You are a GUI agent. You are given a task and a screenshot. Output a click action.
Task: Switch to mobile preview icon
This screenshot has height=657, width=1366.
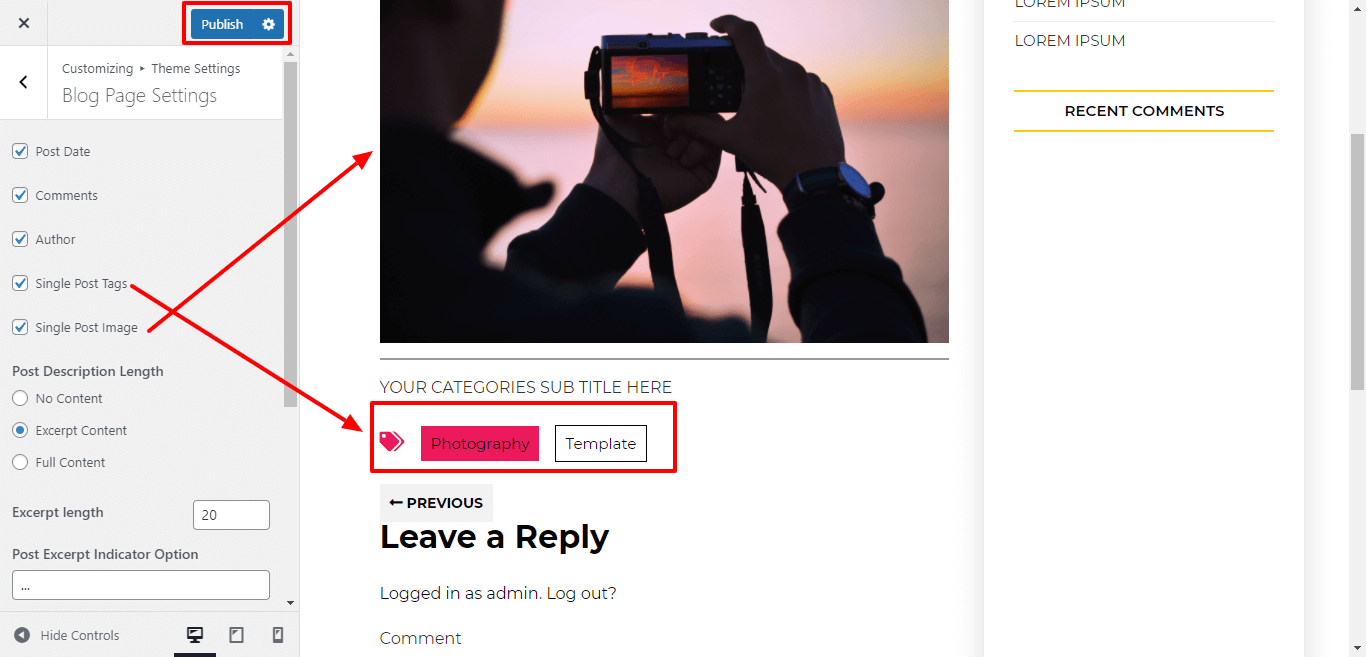click(278, 635)
